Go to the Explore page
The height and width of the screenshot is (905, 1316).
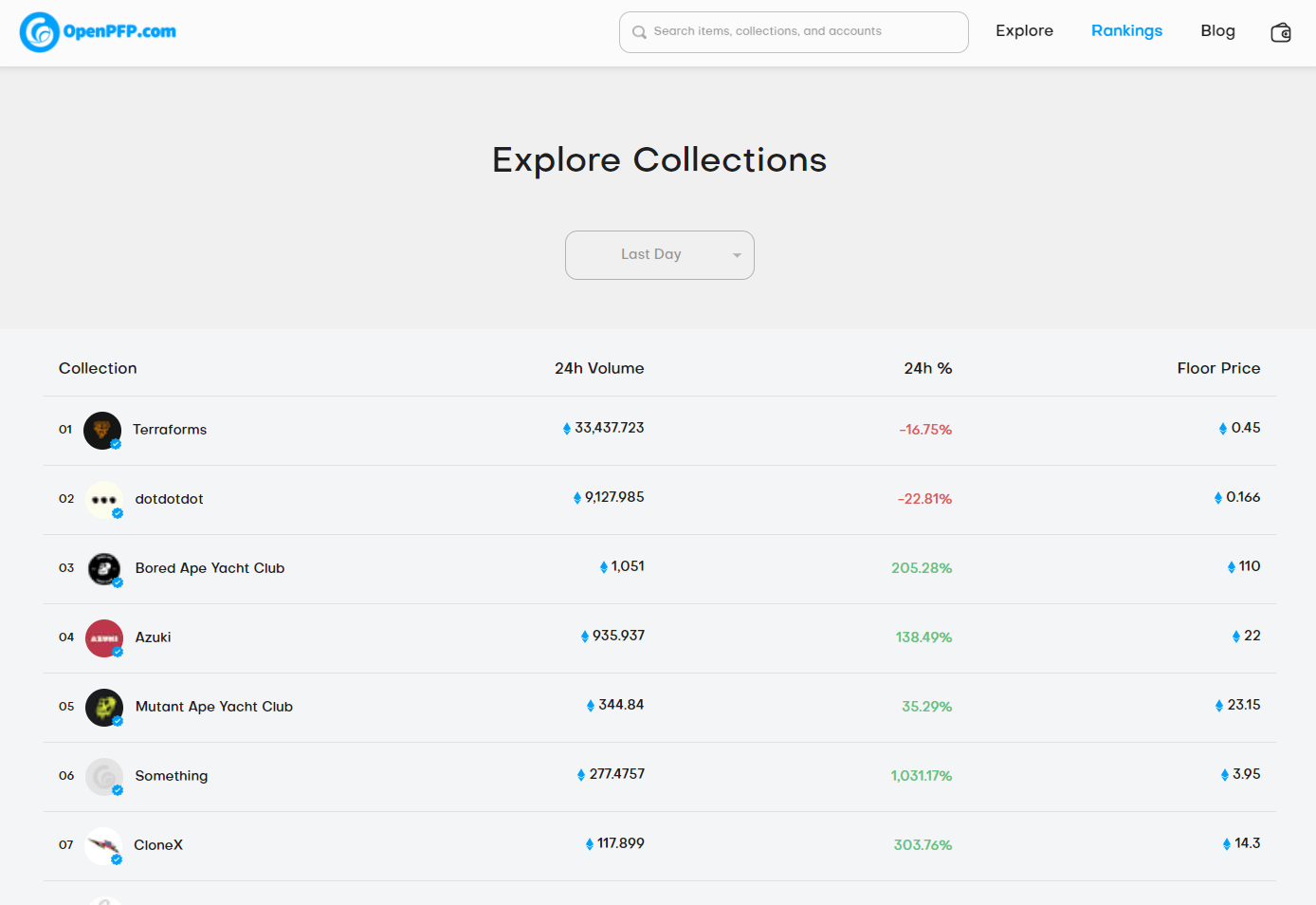[1024, 31]
